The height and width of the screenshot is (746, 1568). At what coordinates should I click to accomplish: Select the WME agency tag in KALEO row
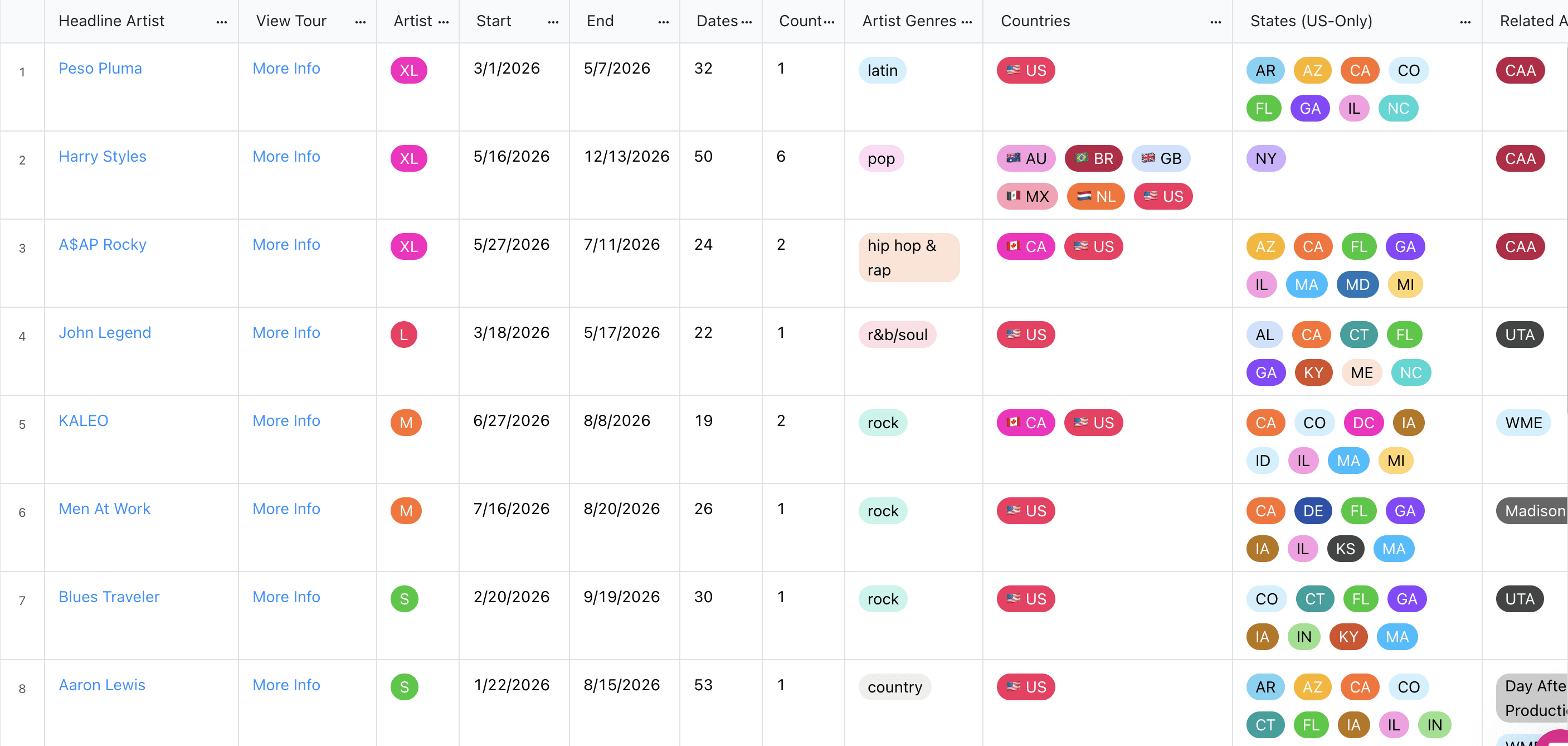click(x=1523, y=423)
